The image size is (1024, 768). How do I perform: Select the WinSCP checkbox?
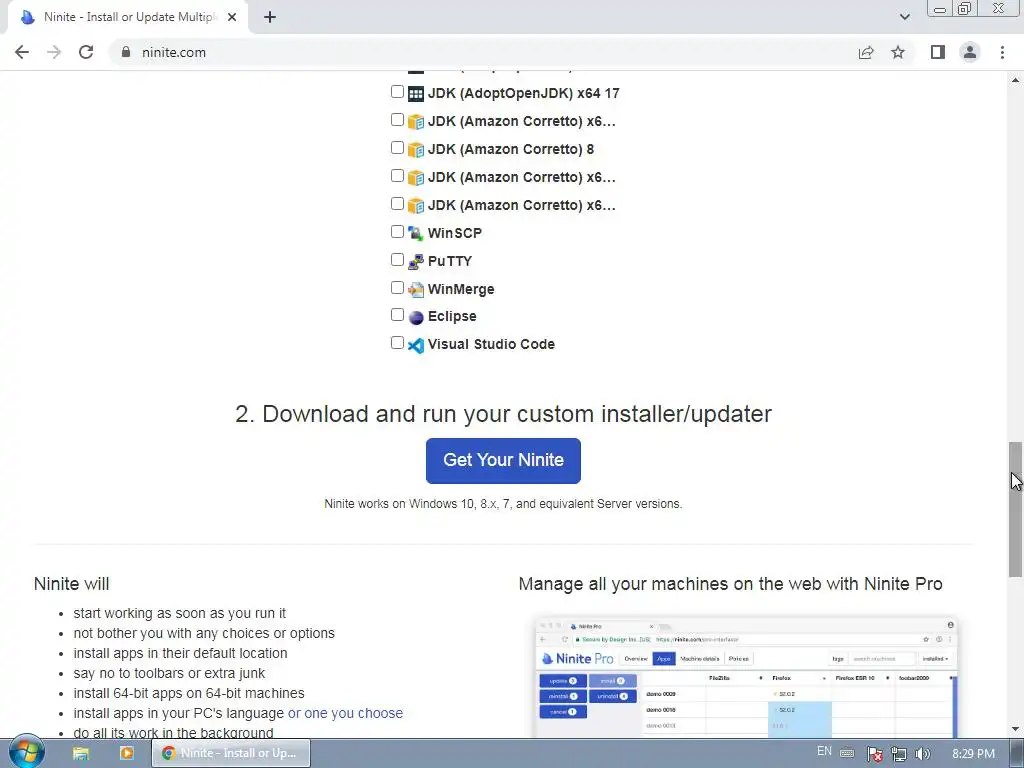(x=397, y=231)
